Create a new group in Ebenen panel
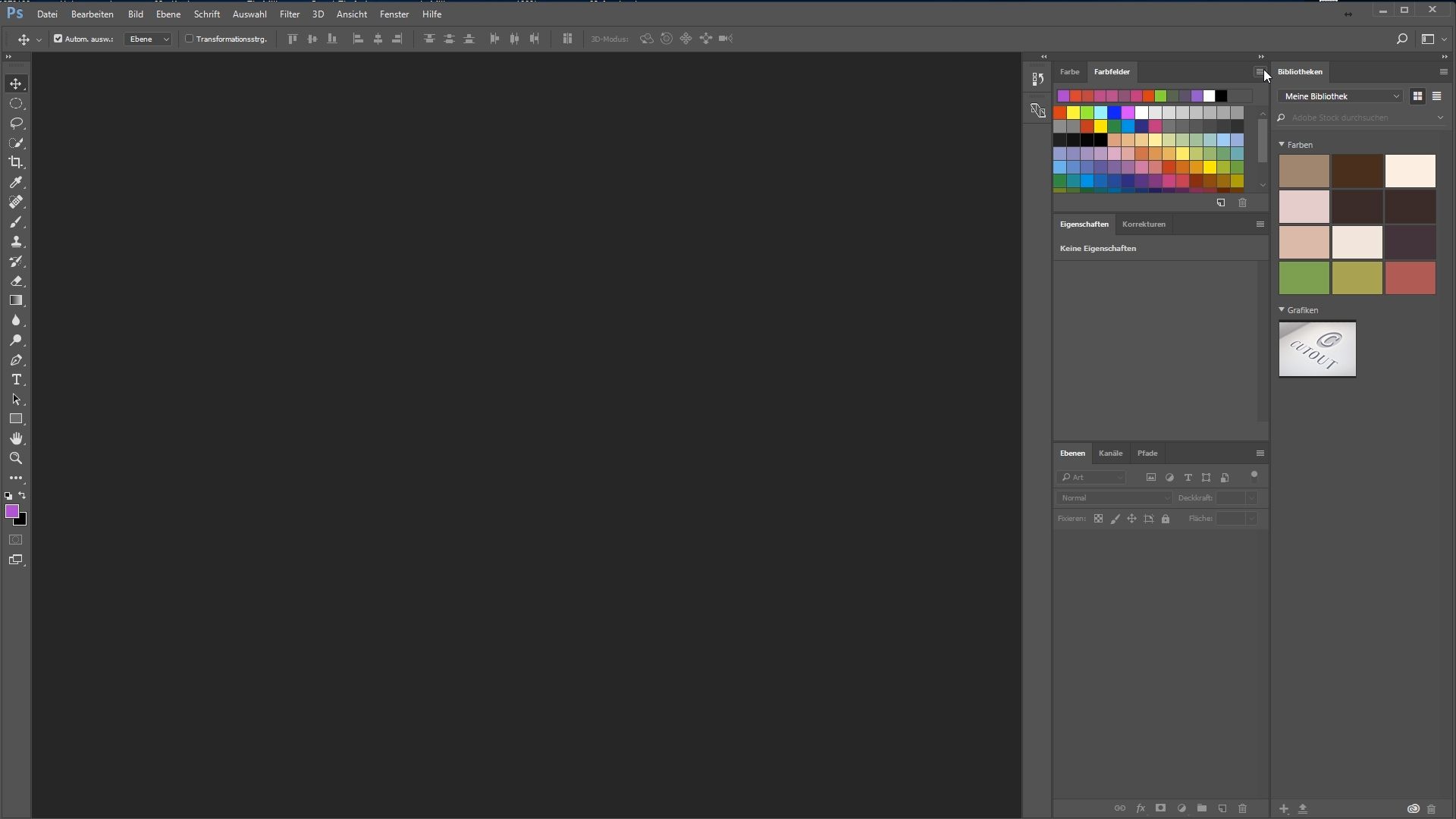The width and height of the screenshot is (1456, 819). click(1202, 808)
